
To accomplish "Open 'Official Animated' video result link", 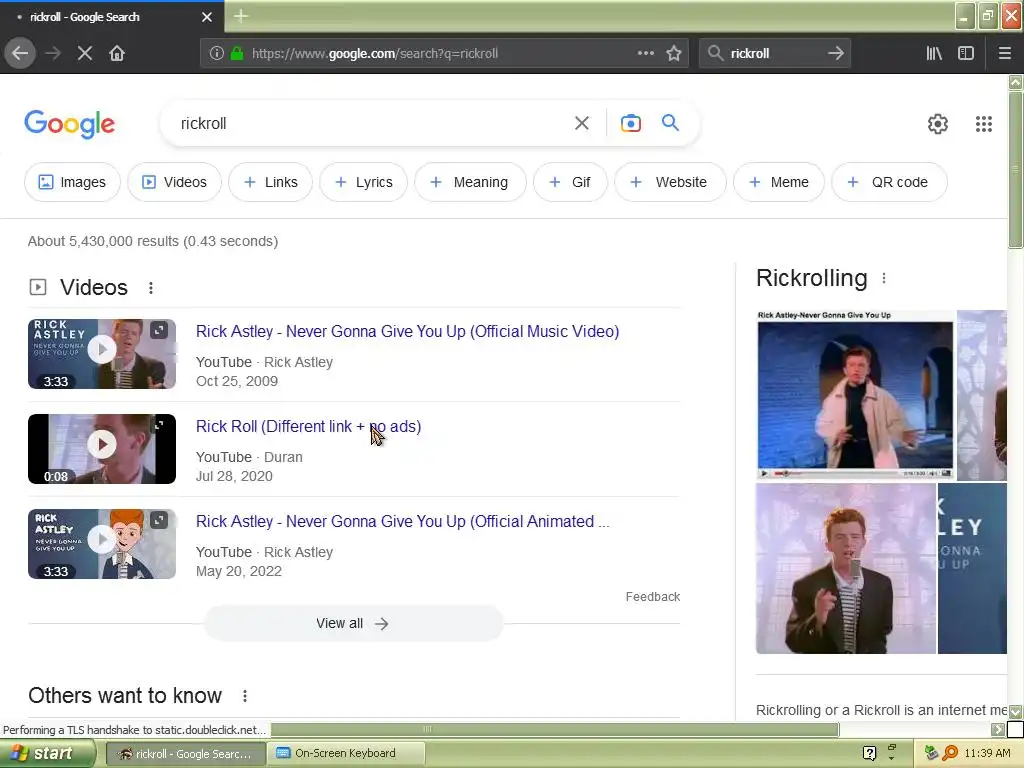I will pyautogui.click(x=402, y=522).
